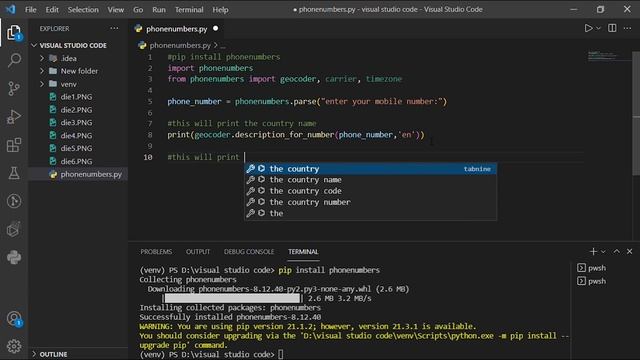Run Python file with play button
640x360 pixels.
[x=588, y=28]
